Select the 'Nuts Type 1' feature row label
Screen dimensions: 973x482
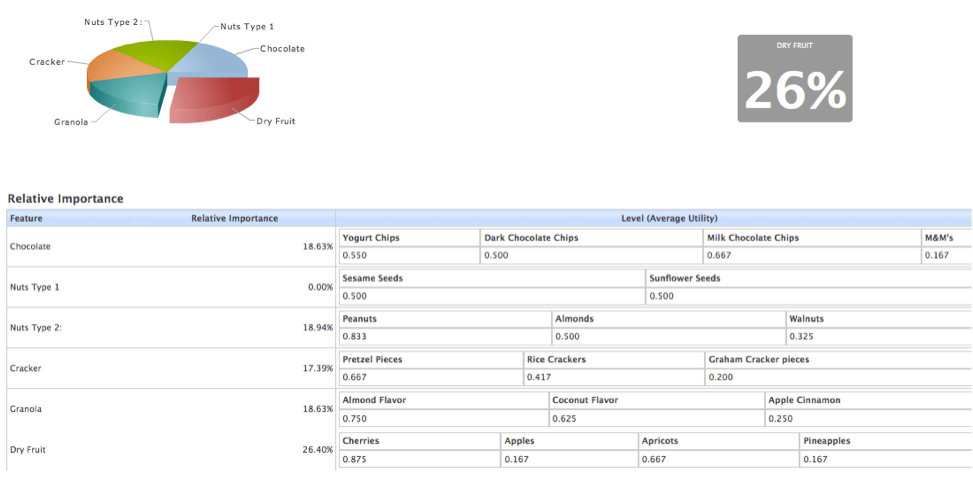pos(35,287)
